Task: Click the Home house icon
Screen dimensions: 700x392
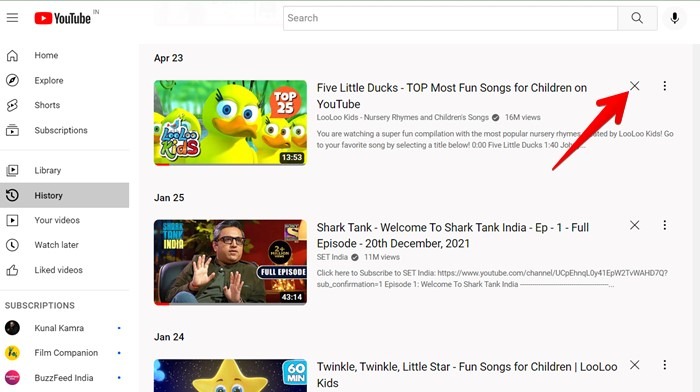Action: tap(12, 55)
